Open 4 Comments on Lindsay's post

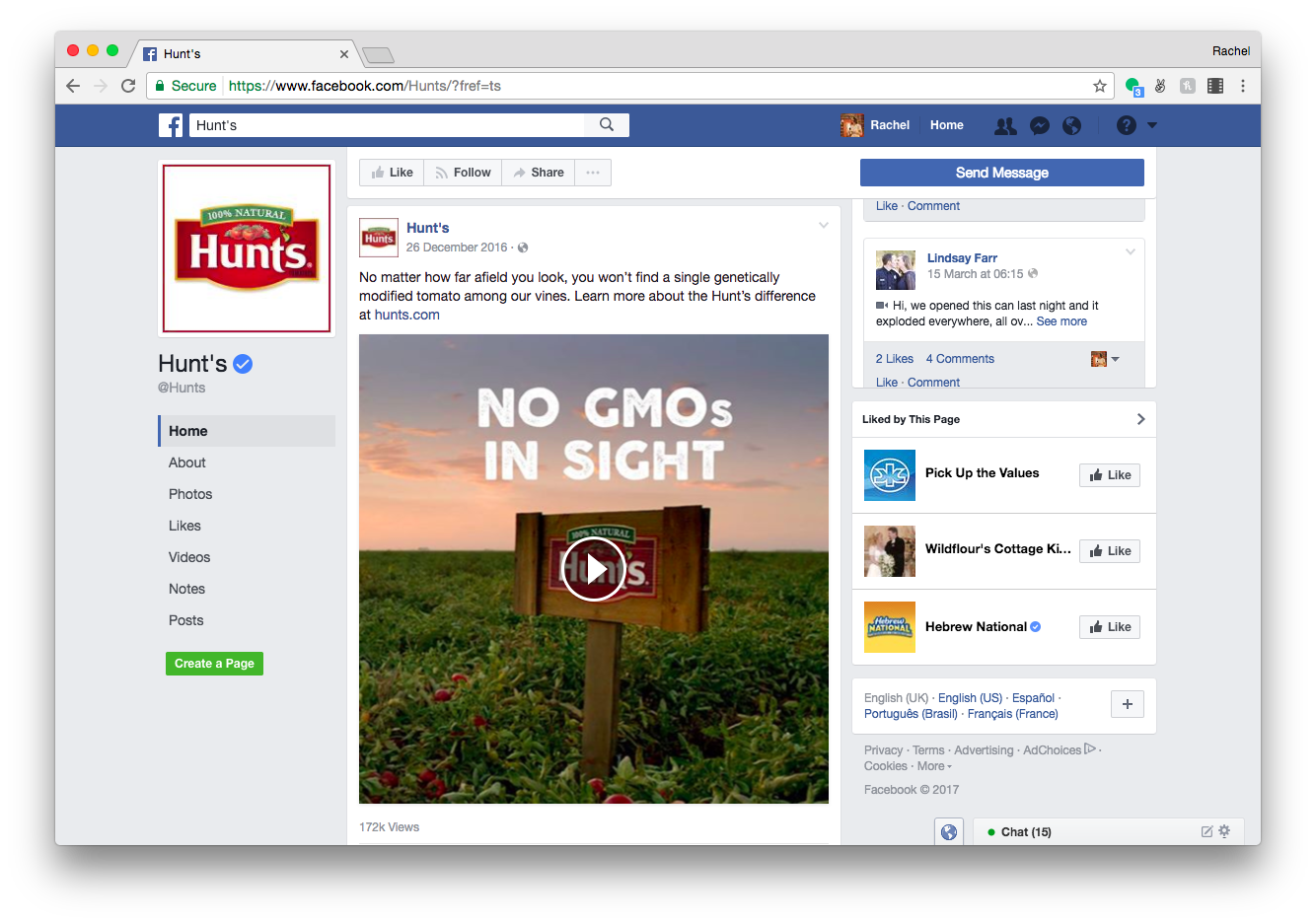960,359
